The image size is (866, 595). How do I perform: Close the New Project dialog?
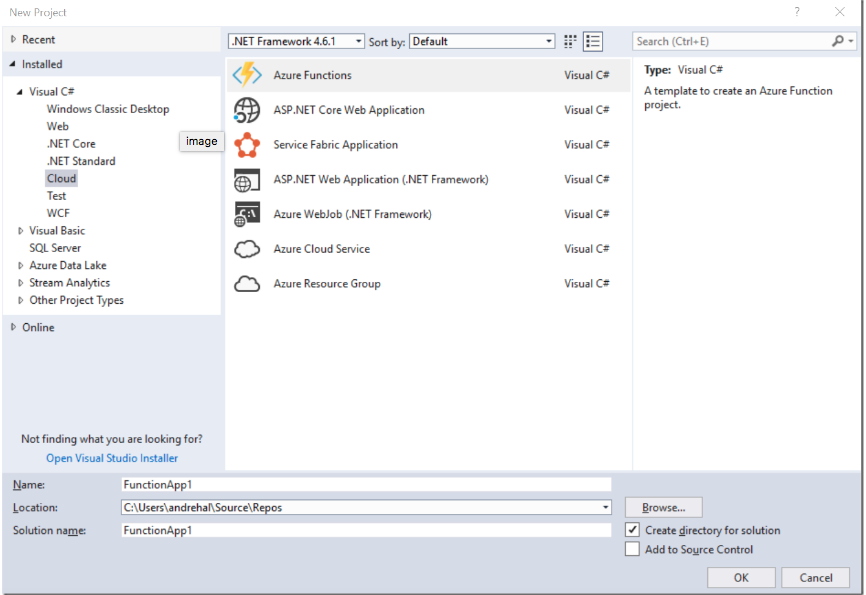coord(839,12)
